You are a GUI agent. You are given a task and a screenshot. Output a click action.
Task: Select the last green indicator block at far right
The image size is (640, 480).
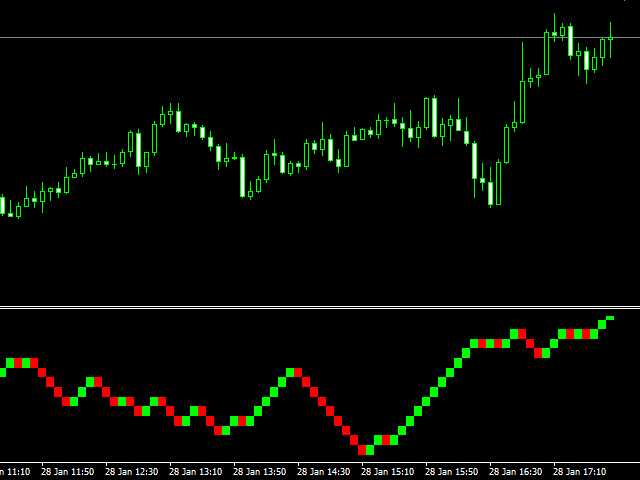[610, 318]
